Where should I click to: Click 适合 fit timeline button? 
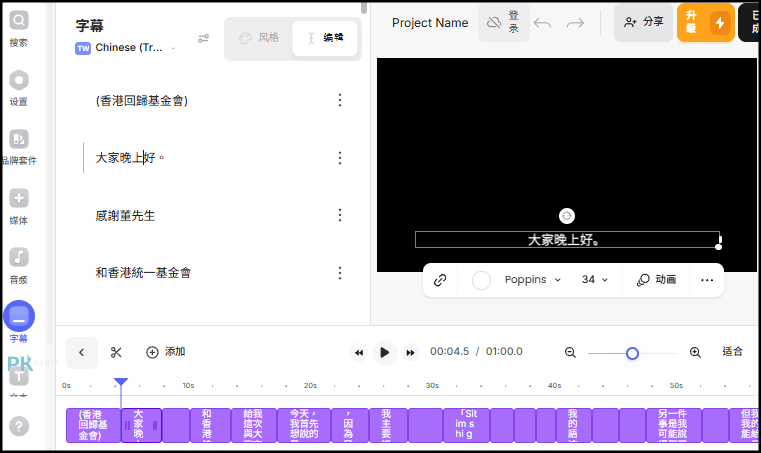click(x=732, y=352)
